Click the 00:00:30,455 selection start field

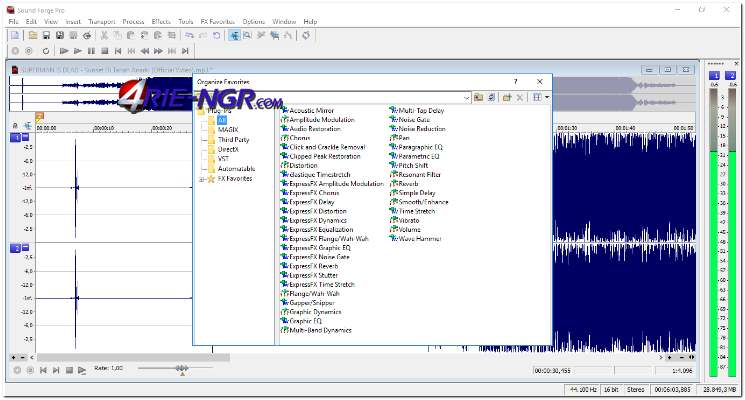[x=553, y=371]
